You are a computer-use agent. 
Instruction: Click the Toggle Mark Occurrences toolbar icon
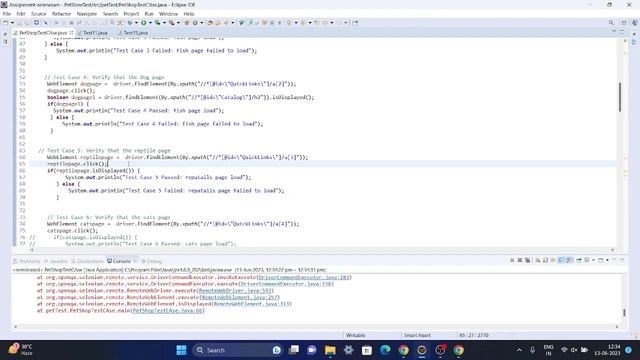coord(250,22)
